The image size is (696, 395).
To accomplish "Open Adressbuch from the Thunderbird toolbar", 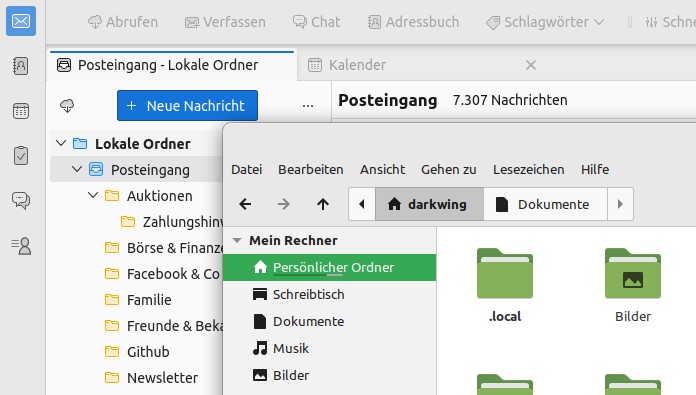I will pyautogui.click(x=414, y=22).
